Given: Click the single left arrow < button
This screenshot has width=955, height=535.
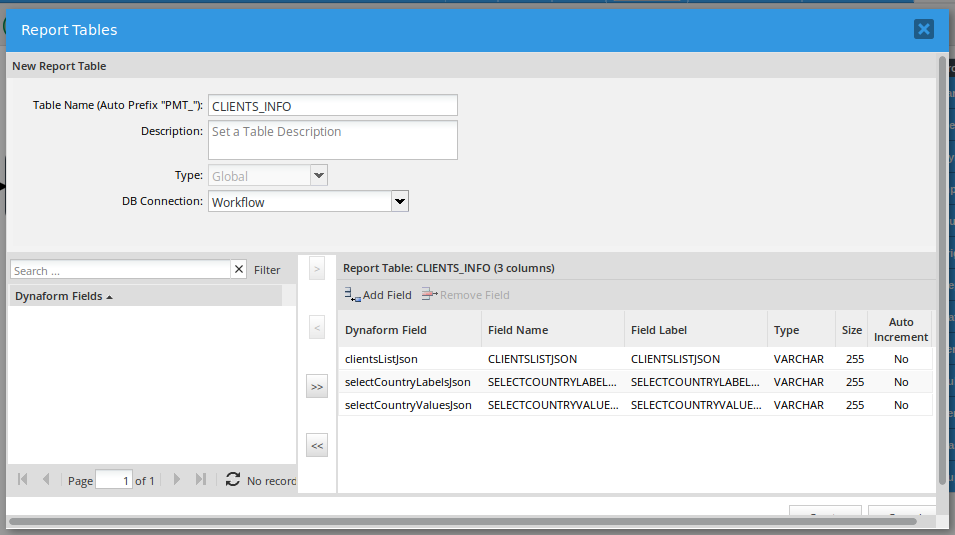Looking at the screenshot, I should [x=317, y=328].
